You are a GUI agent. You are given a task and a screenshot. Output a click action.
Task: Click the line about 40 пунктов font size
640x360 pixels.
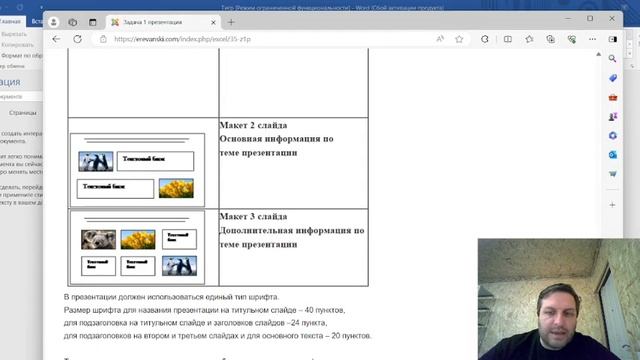pyautogui.click(x=204, y=310)
